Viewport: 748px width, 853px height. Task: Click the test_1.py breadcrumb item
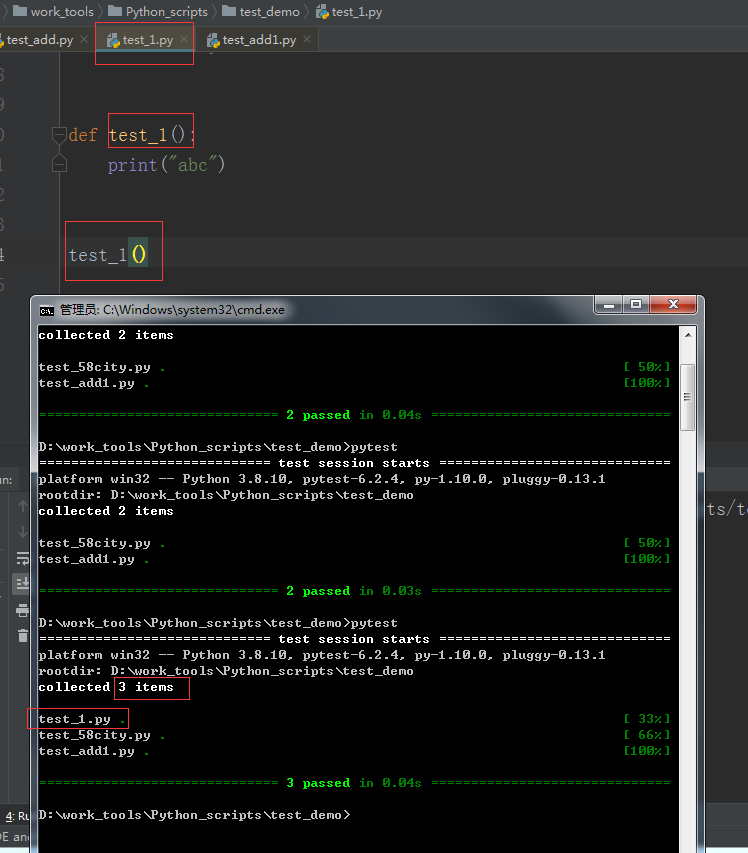[349, 11]
